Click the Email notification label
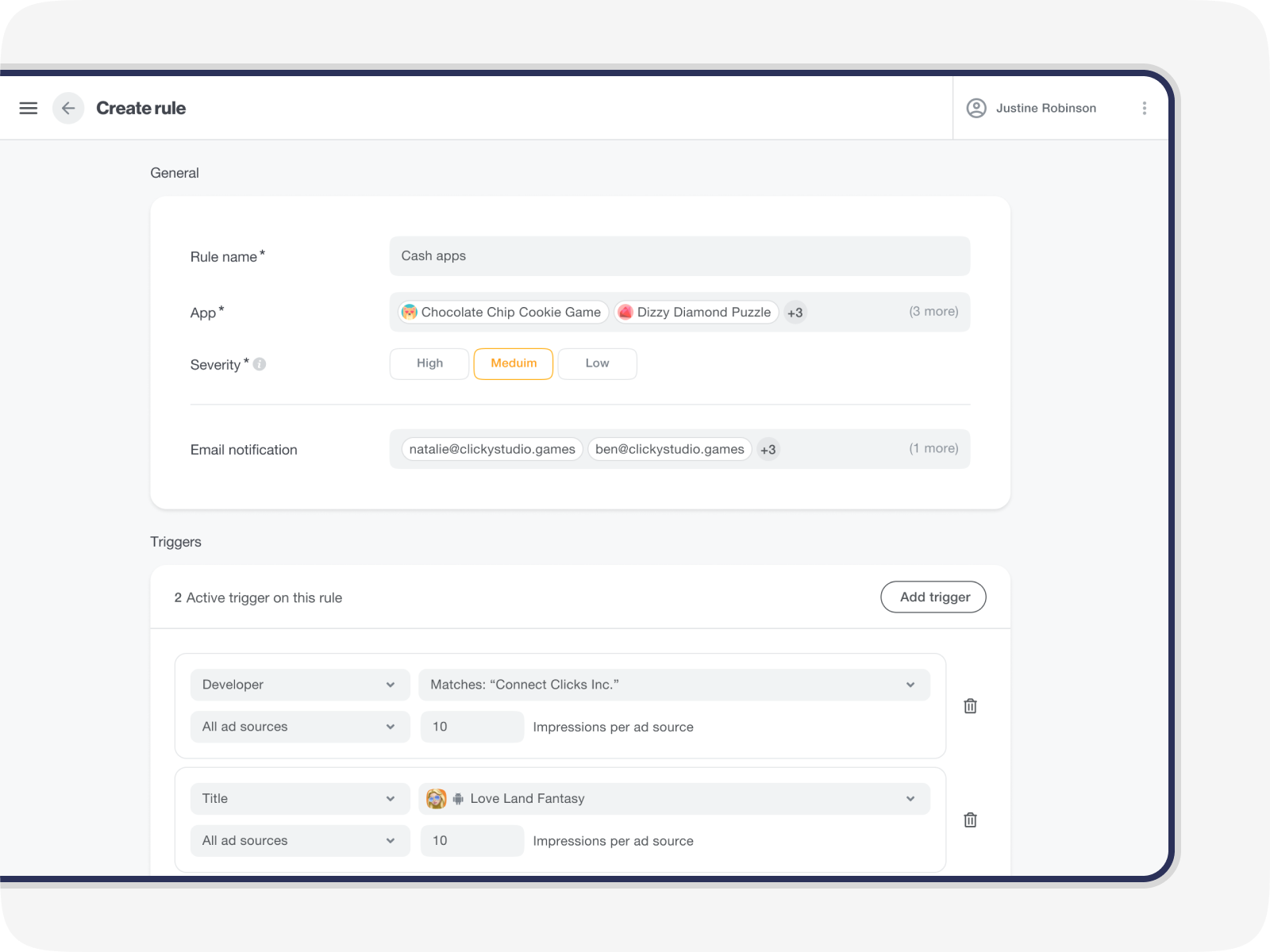1270x952 pixels. (x=244, y=450)
